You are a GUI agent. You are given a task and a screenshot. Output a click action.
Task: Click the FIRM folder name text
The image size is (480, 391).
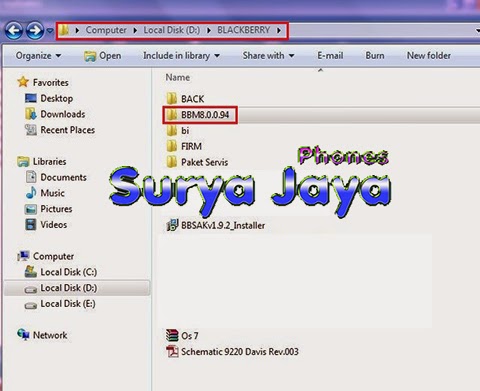tap(191, 146)
